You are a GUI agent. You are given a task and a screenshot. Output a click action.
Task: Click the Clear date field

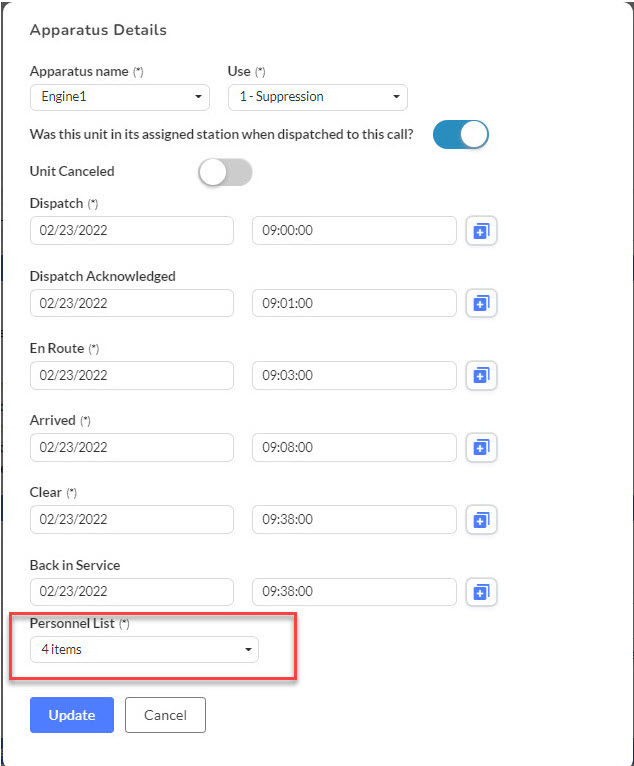coord(132,519)
